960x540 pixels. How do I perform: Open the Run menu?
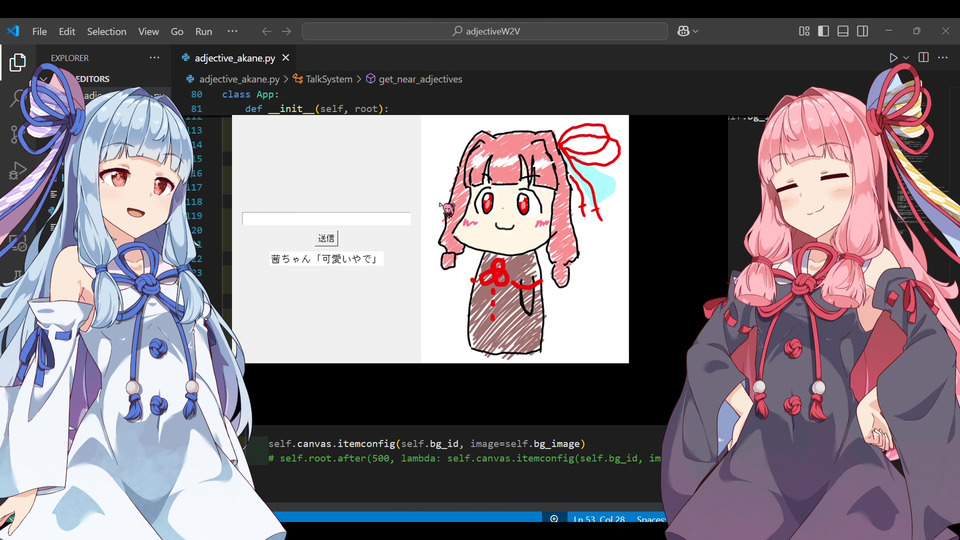(x=203, y=31)
